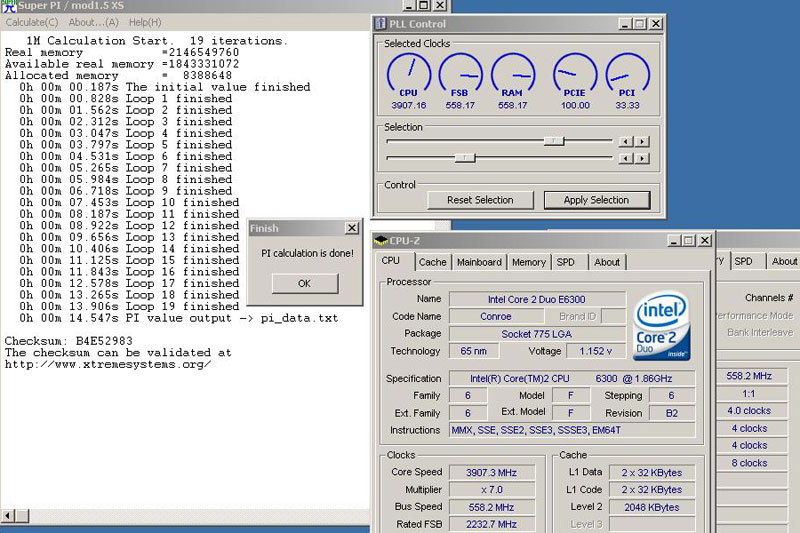
Task: Open the About...(A) menu in Super PI
Action: pyautogui.click(x=93, y=22)
